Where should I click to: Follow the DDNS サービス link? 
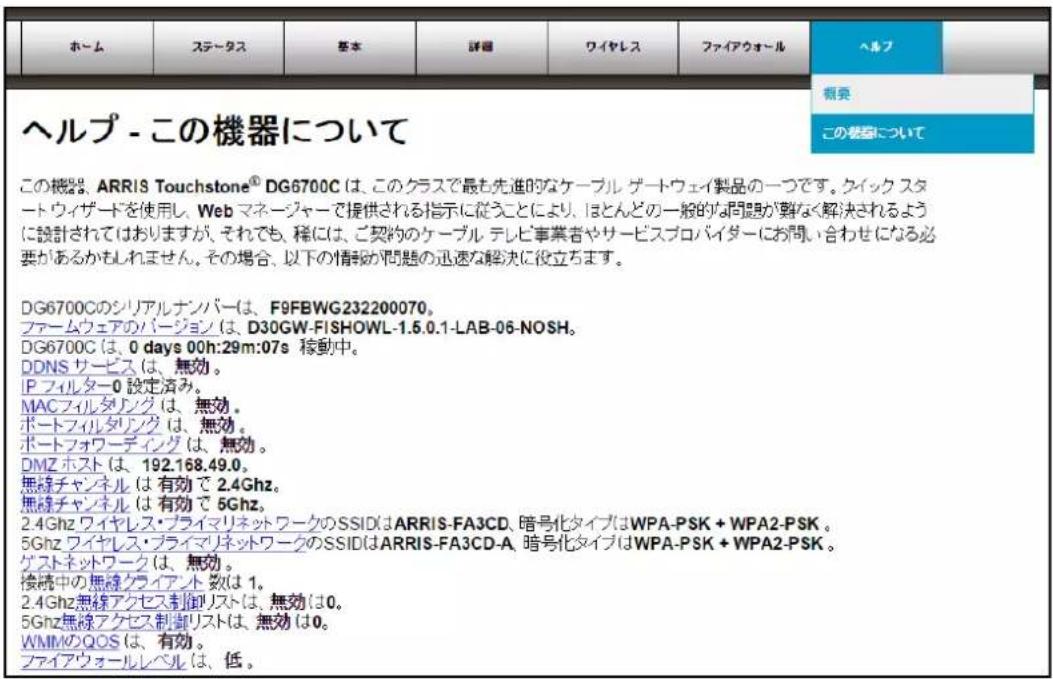78,367
